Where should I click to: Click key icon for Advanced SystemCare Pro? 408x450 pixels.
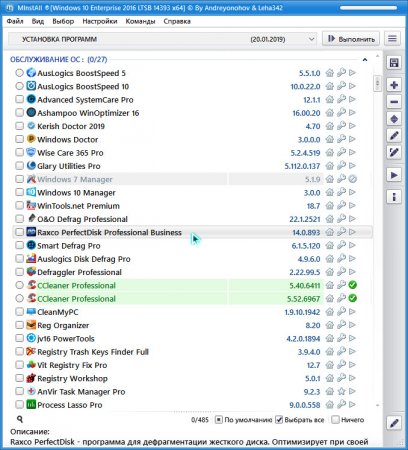tap(341, 99)
